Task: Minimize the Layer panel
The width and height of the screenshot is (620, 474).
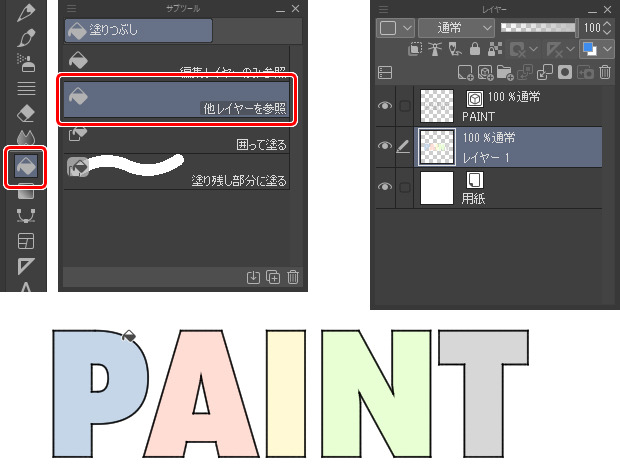Action: [x=592, y=10]
